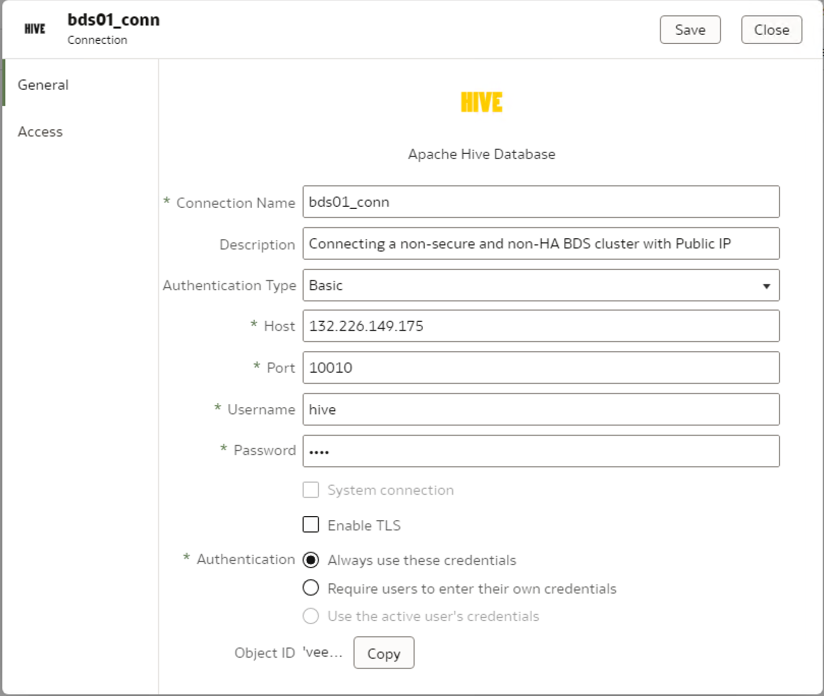This screenshot has height=696, width=824.
Task: Select Use the active user's credentials option
Action: (x=311, y=616)
